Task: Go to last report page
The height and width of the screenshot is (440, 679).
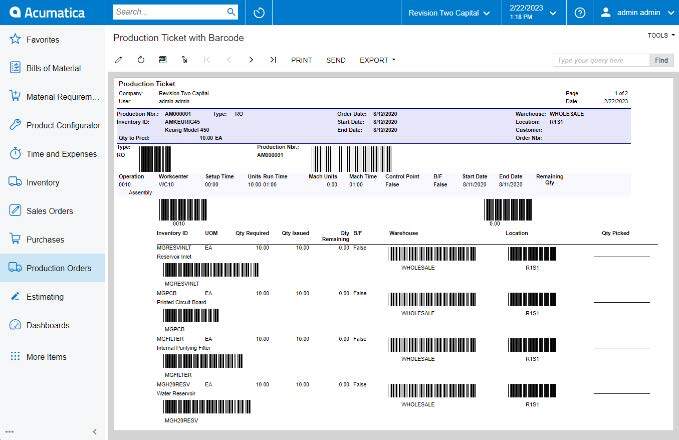Action: [273, 60]
